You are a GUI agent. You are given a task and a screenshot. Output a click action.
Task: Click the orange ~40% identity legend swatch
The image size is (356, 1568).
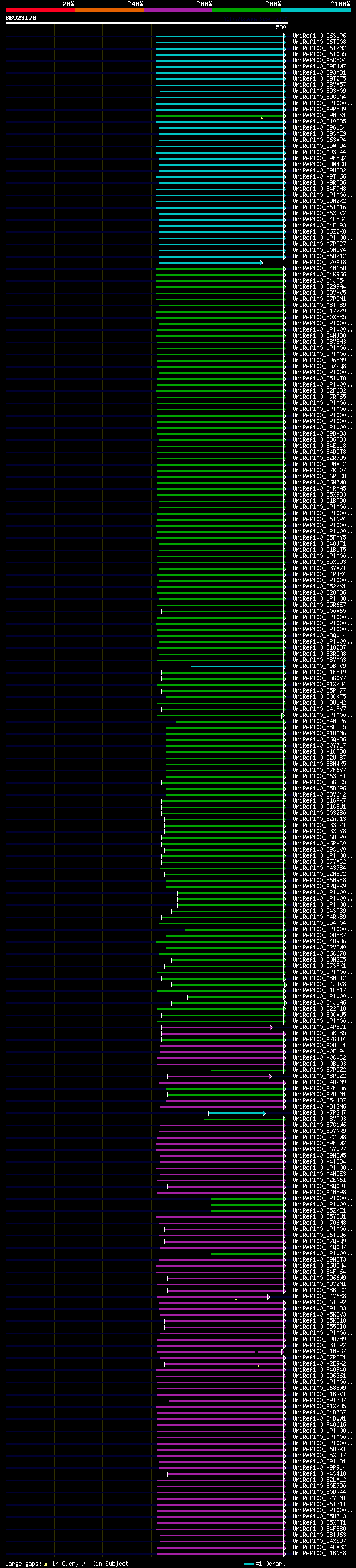coord(109,10)
